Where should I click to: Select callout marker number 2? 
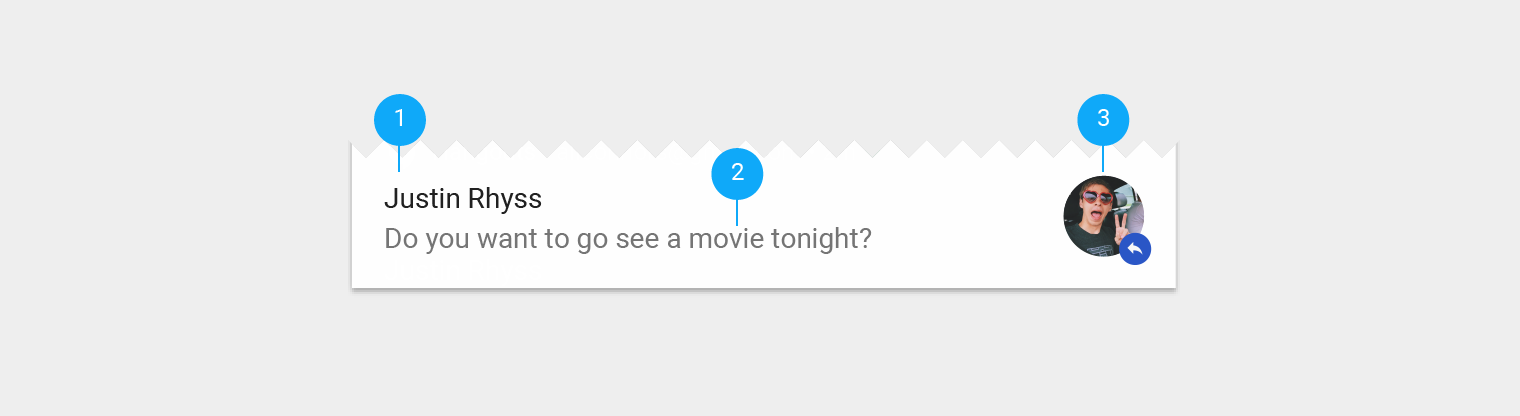(737, 174)
